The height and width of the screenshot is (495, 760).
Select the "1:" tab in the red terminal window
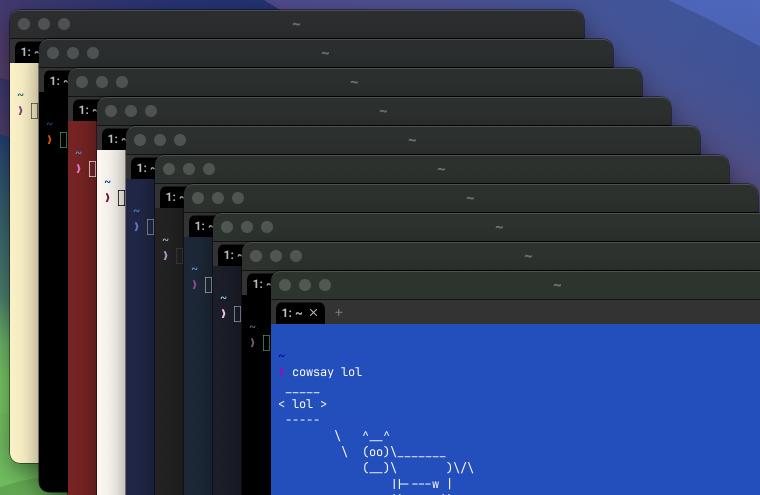pyautogui.click(x=85, y=110)
